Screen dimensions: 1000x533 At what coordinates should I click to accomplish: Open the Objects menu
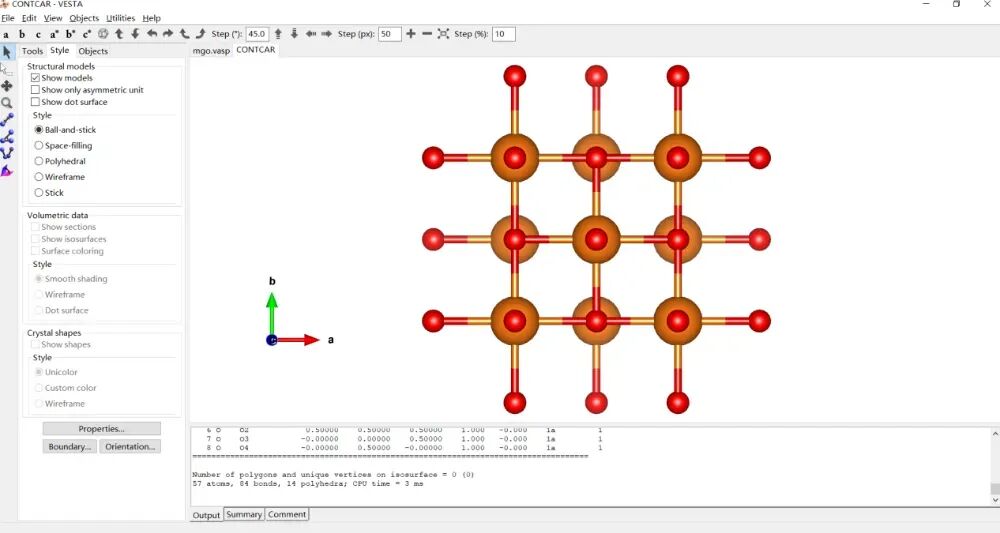tap(84, 18)
